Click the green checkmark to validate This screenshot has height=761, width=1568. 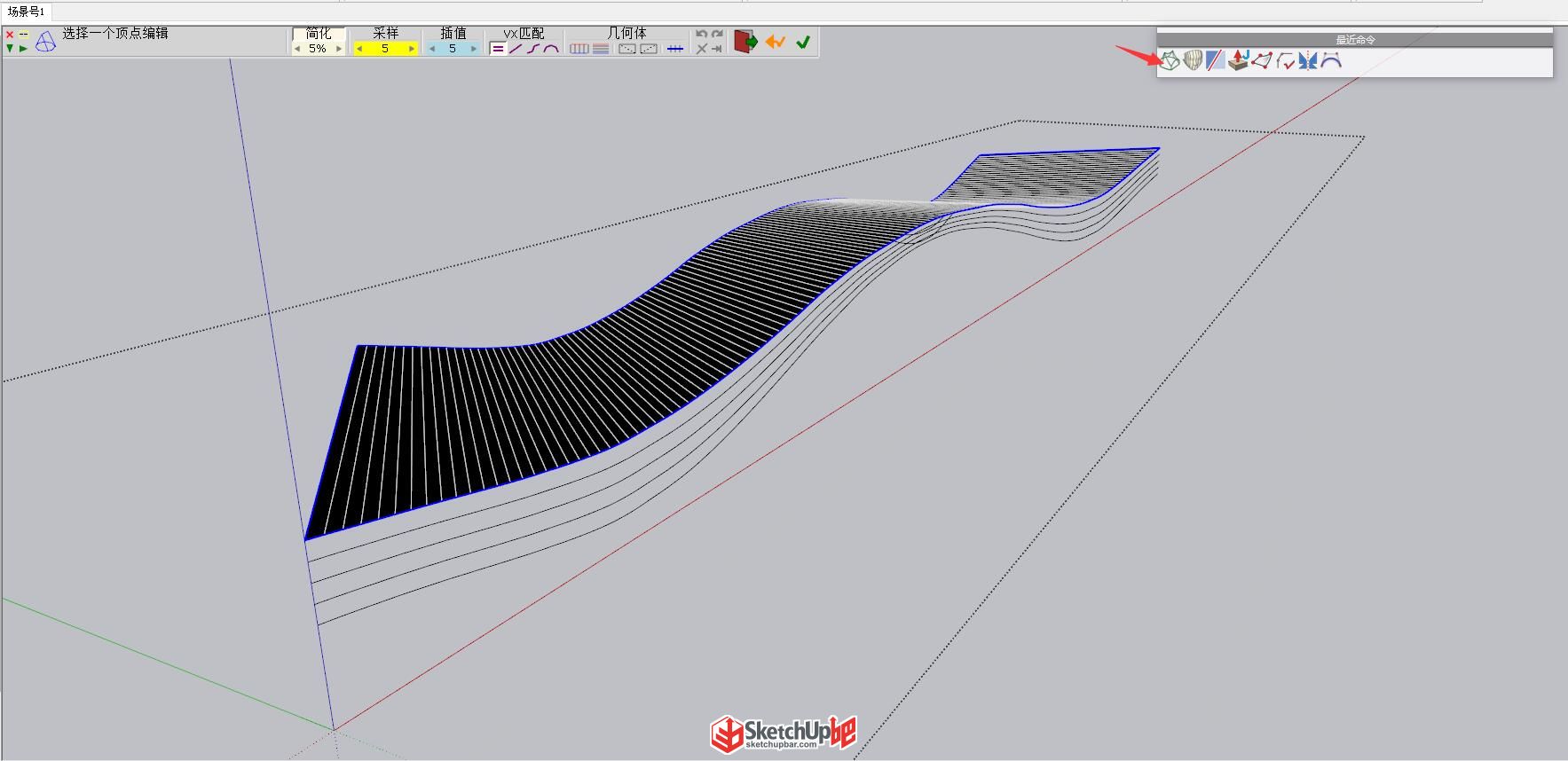click(803, 42)
